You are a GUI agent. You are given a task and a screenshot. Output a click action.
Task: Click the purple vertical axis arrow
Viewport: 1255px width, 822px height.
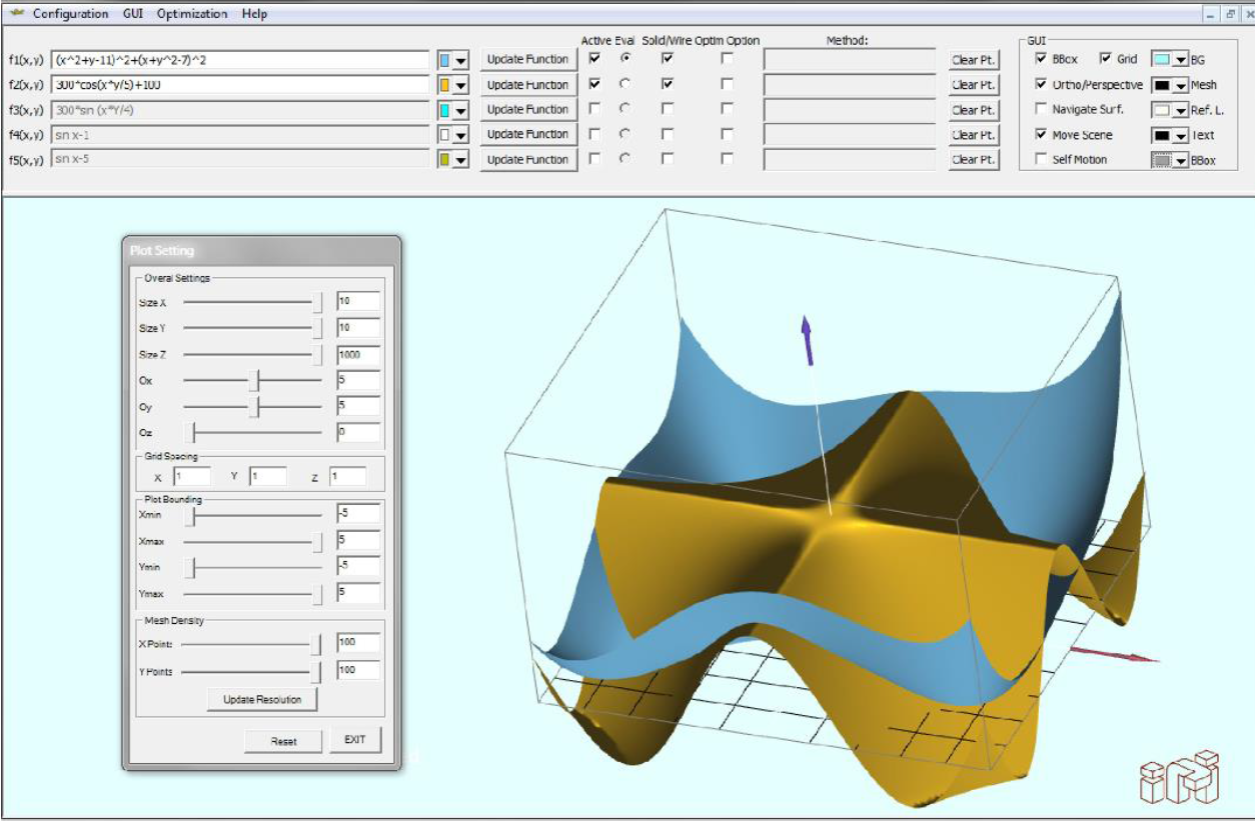tap(806, 340)
